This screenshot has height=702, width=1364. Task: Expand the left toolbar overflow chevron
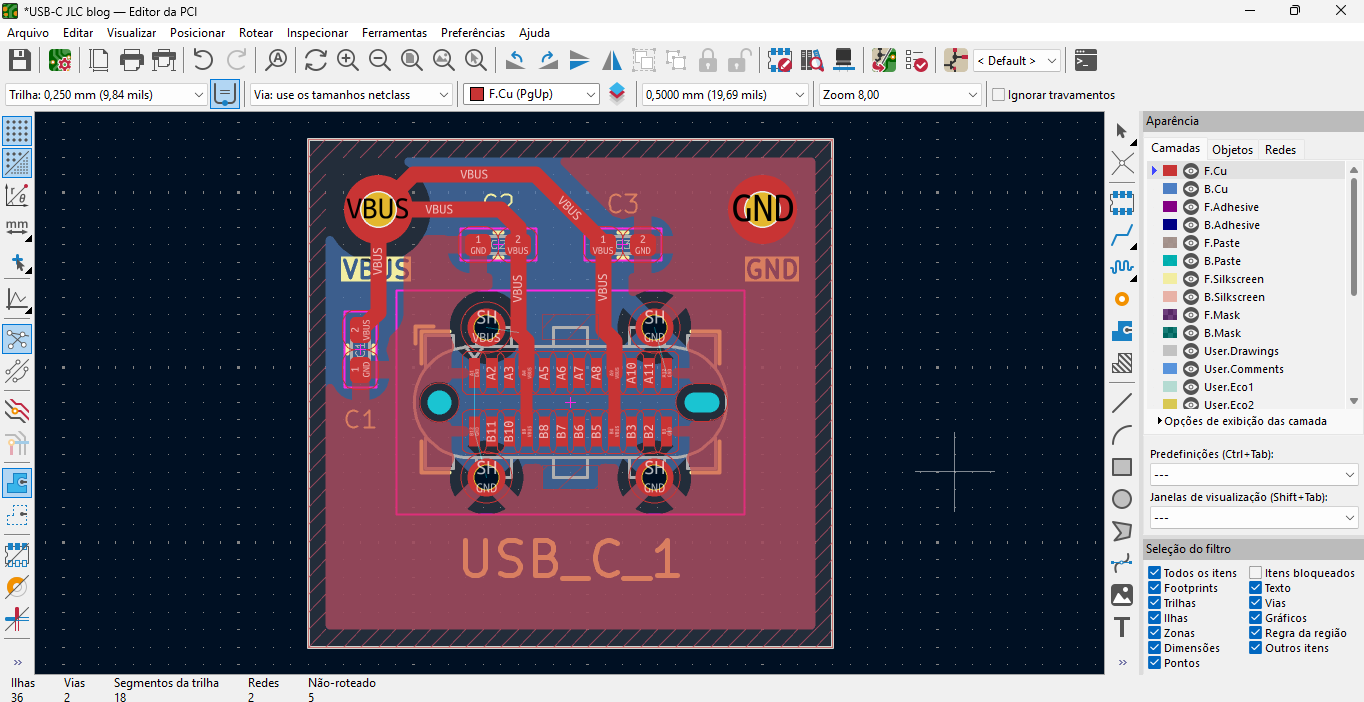17,662
